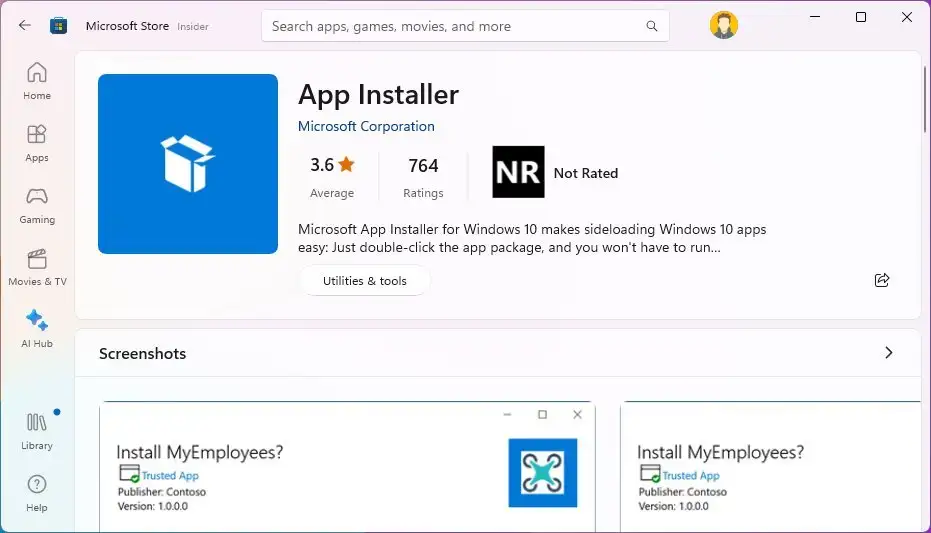The width and height of the screenshot is (931, 533).
Task: Click the orange rating star
Action: 346,164
